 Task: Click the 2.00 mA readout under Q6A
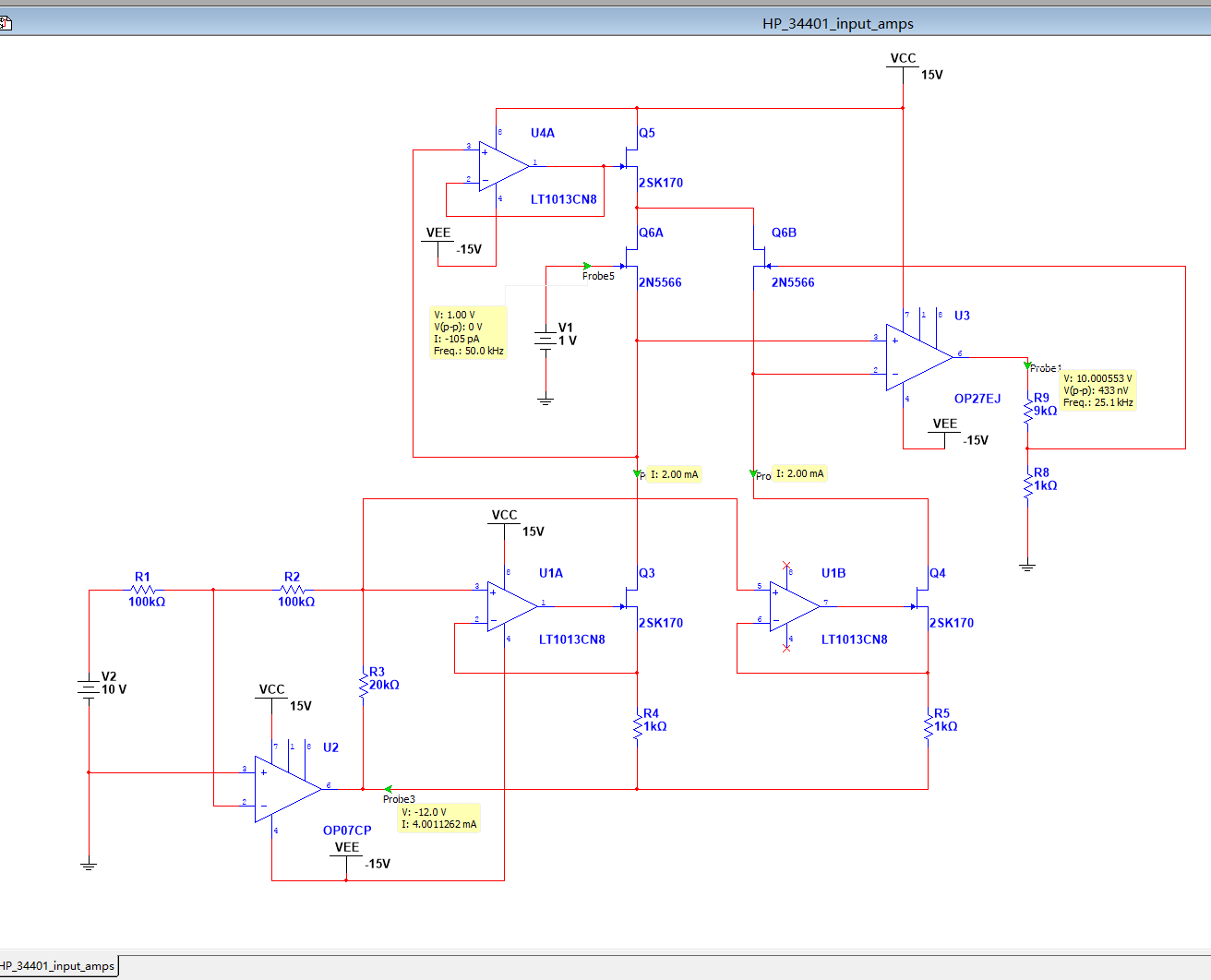tap(675, 474)
